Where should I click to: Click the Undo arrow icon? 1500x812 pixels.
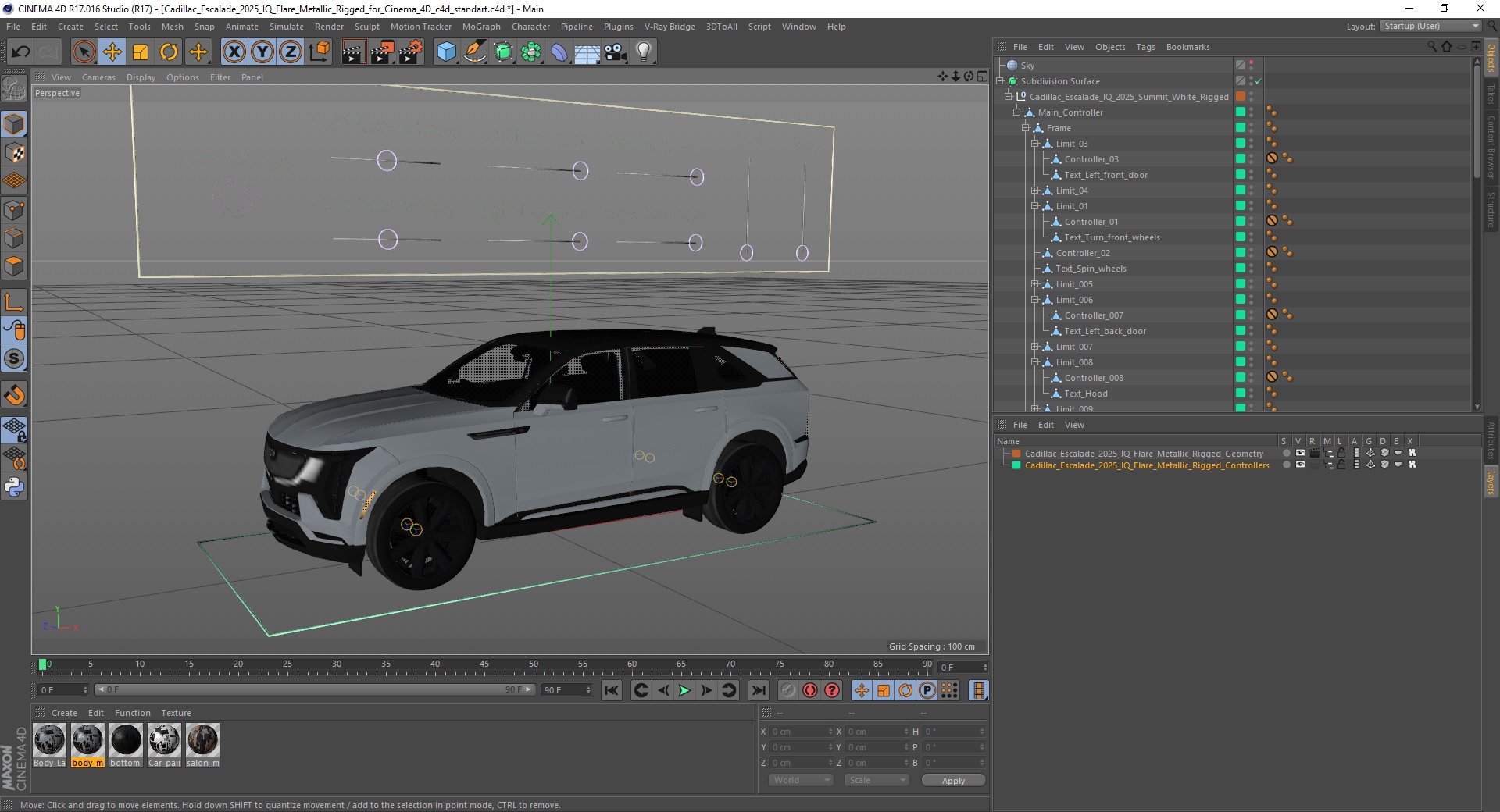coord(20,52)
